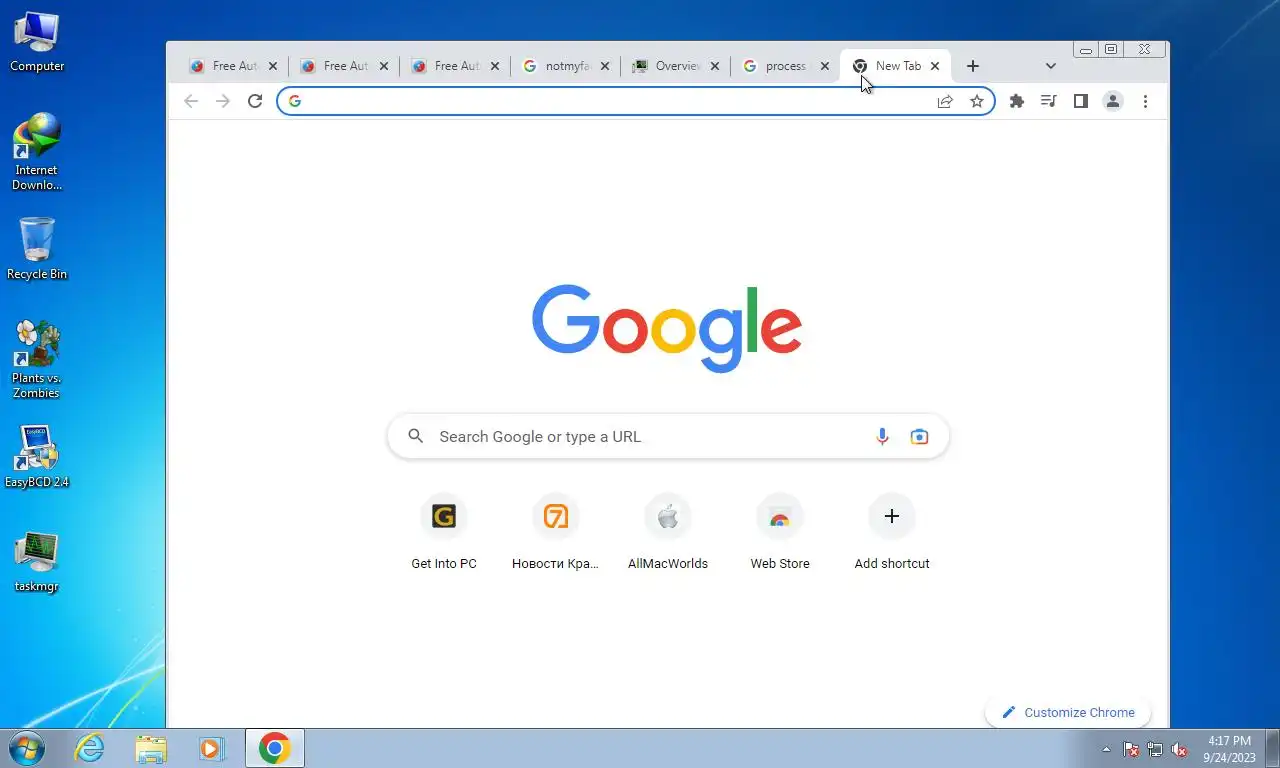The height and width of the screenshot is (768, 1280).
Task: Open the Windows Start menu
Action: point(27,748)
